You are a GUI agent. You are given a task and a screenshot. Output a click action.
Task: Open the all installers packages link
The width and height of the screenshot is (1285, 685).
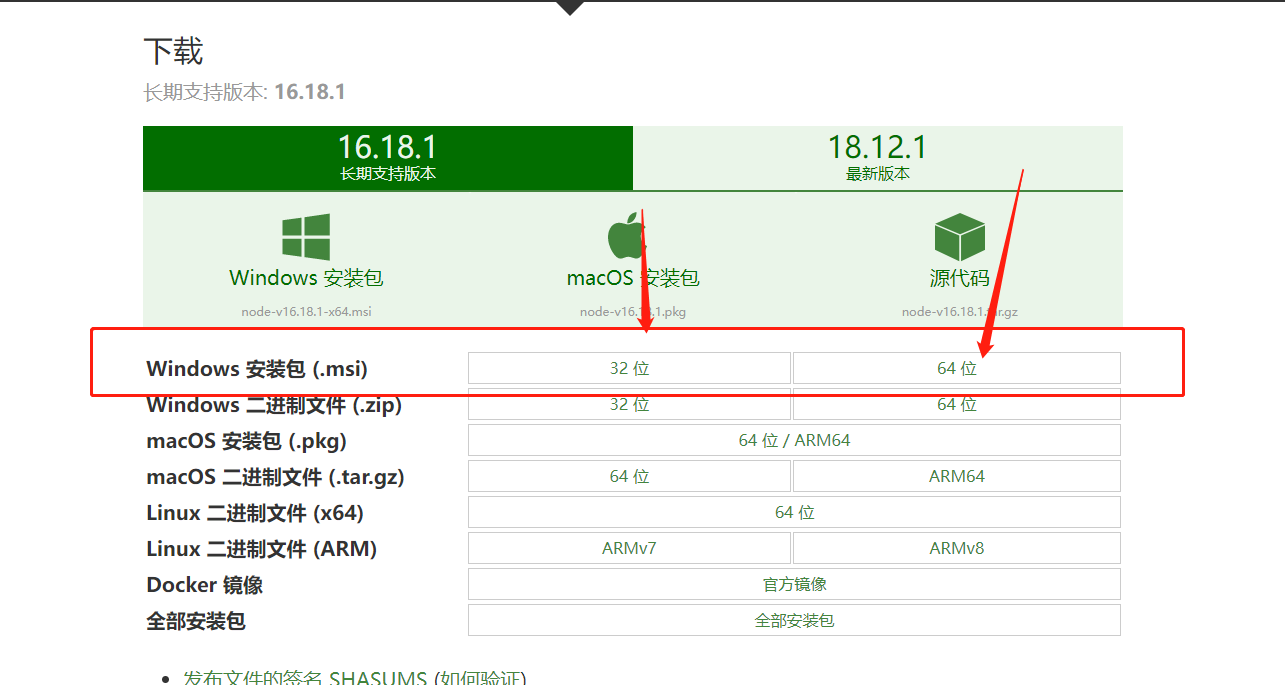[794, 620]
